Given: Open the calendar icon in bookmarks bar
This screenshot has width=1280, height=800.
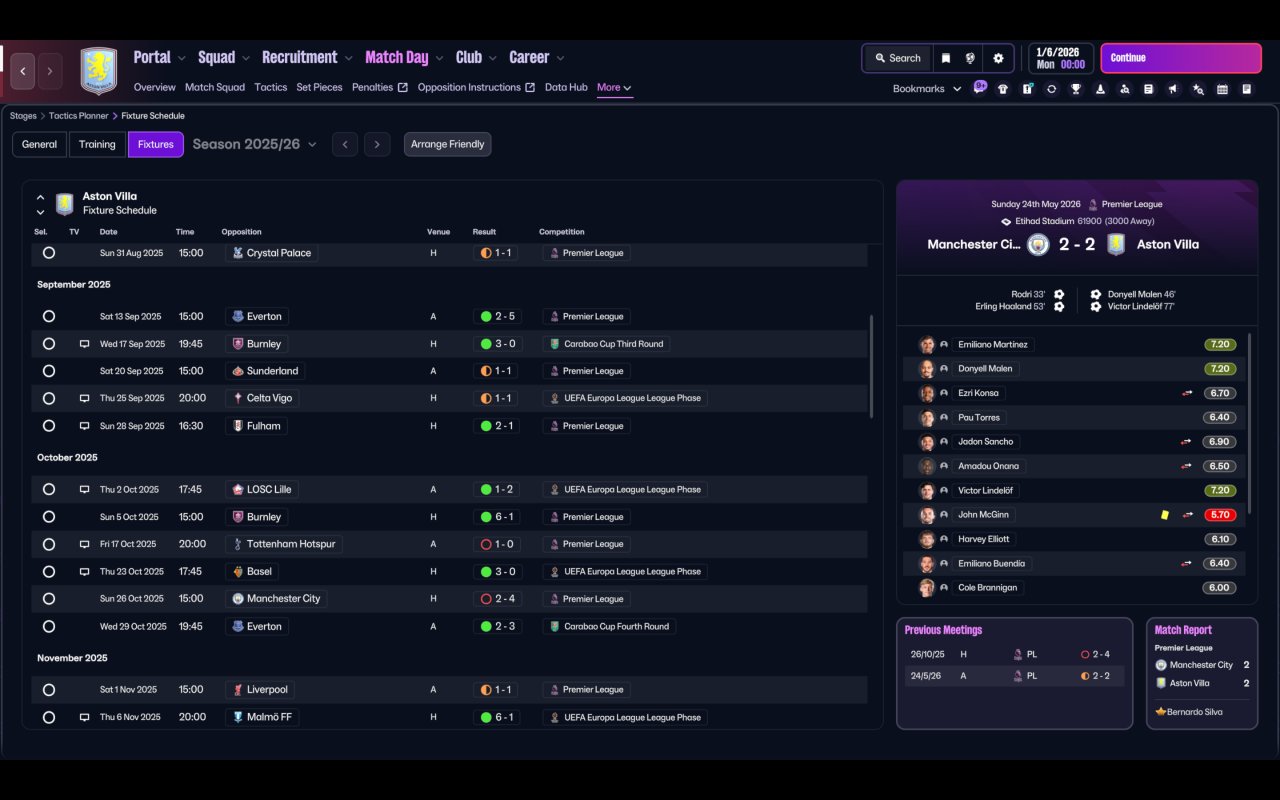Looking at the screenshot, I should tap(1222, 89).
